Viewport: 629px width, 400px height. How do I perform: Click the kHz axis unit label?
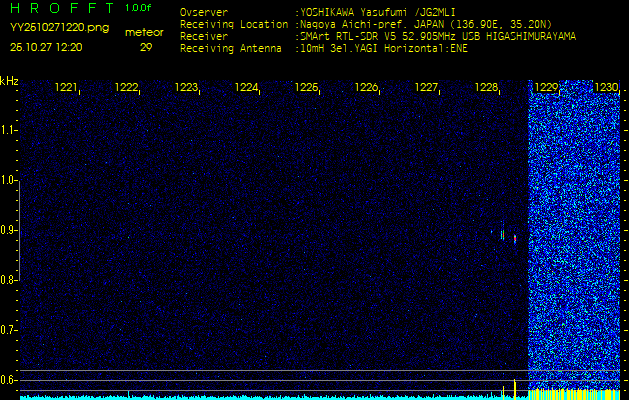[x=9, y=81]
